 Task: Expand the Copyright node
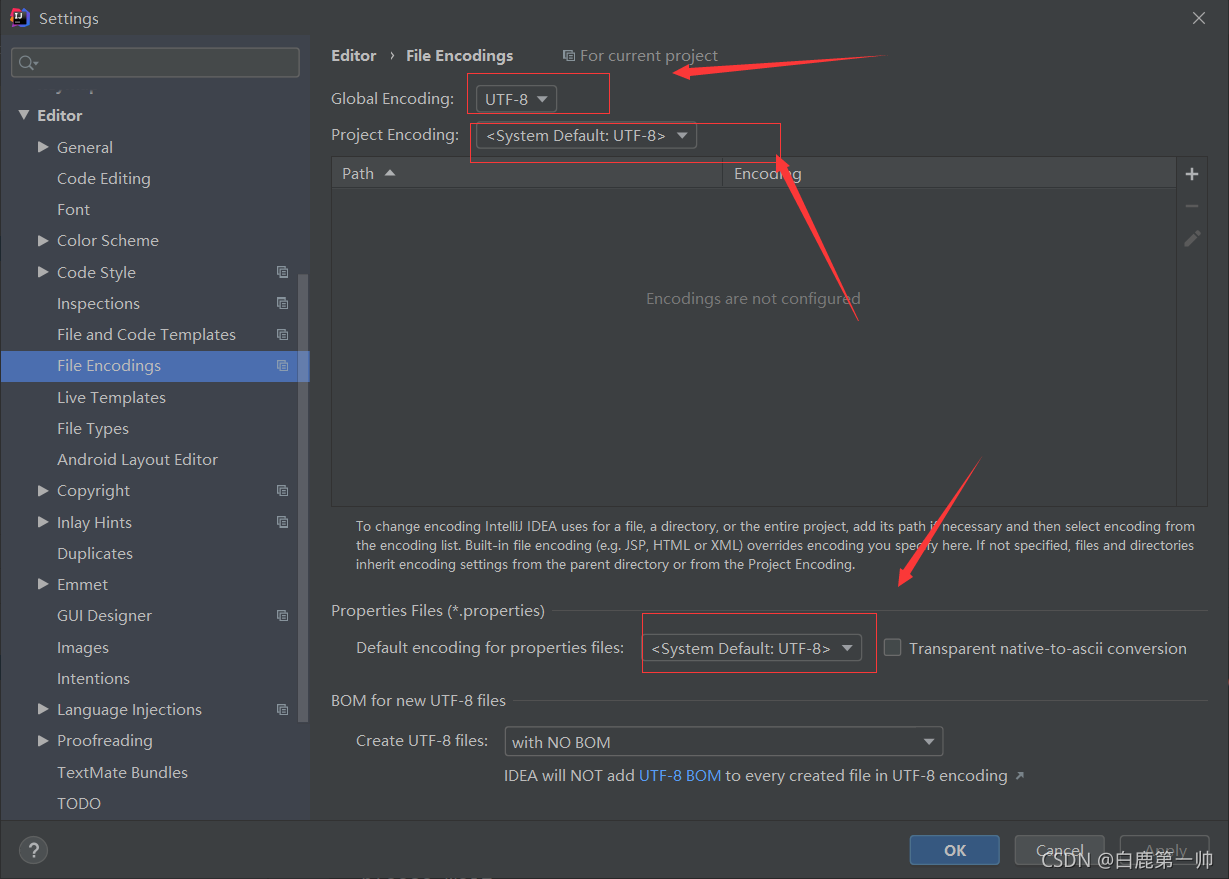(43, 491)
